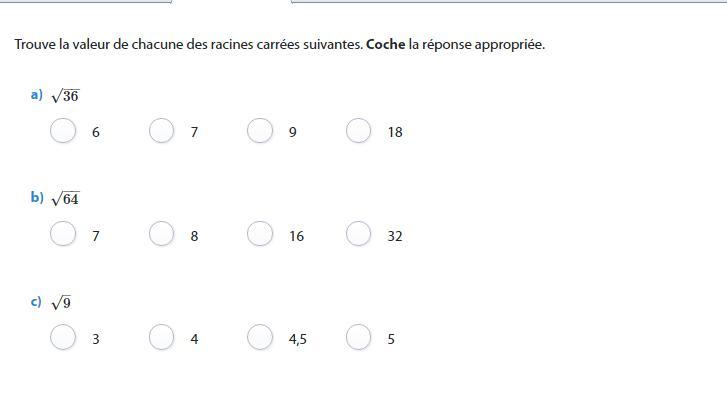Tick the 16 option circle in question b
This screenshot has width=727, height=416.
[x=260, y=233]
